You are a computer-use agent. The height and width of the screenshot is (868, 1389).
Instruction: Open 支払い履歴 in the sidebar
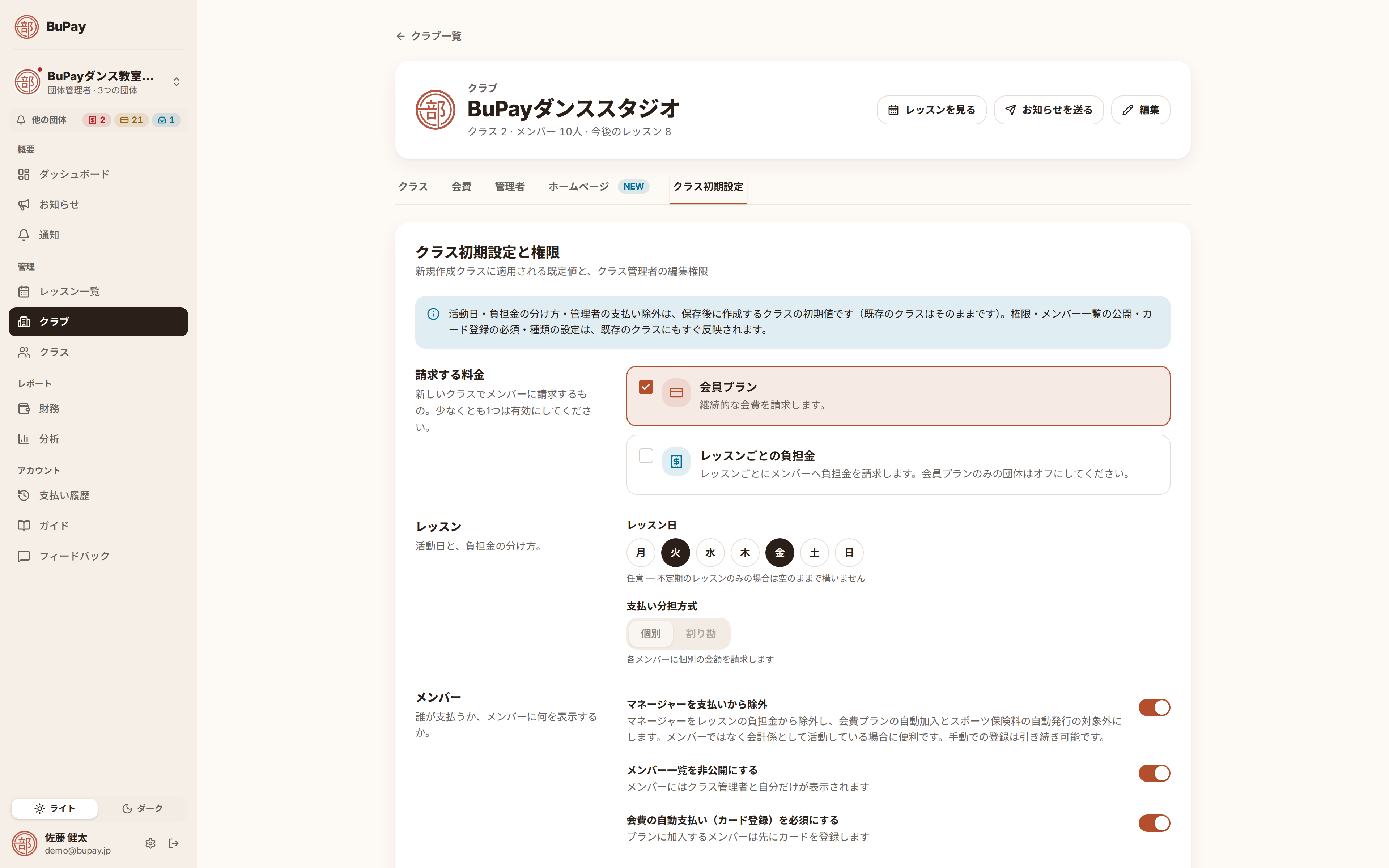pyautogui.click(x=98, y=495)
